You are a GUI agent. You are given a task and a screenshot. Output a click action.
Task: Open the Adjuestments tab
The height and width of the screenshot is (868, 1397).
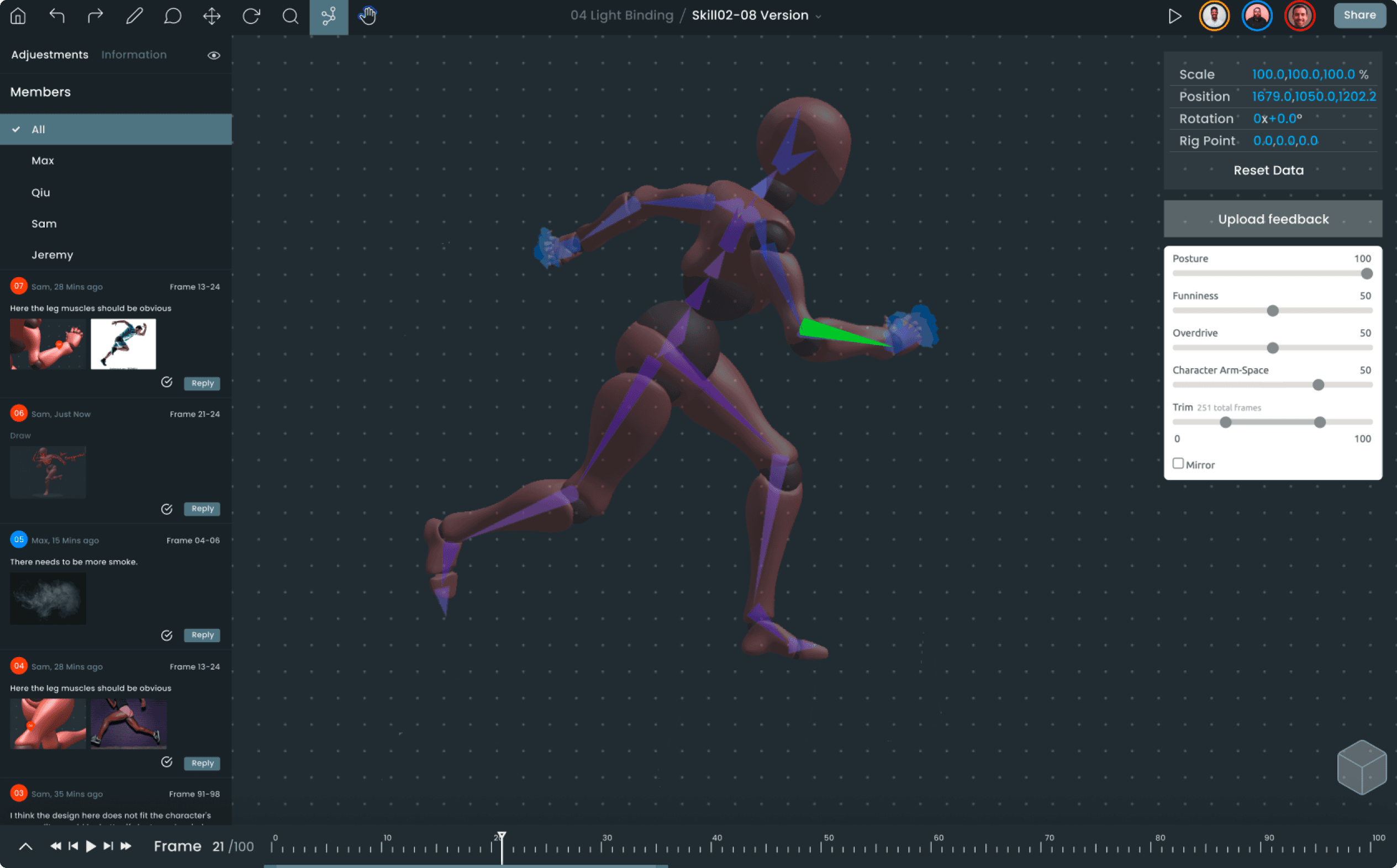tap(49, 55)
